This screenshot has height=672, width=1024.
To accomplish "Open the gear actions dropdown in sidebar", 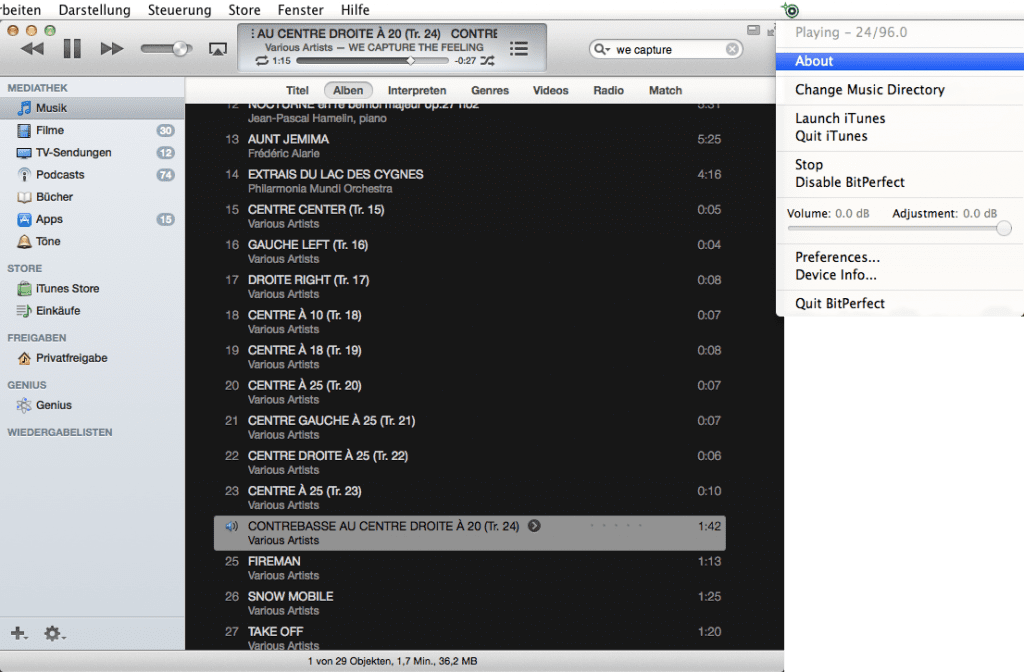I will tap(54, 633).
